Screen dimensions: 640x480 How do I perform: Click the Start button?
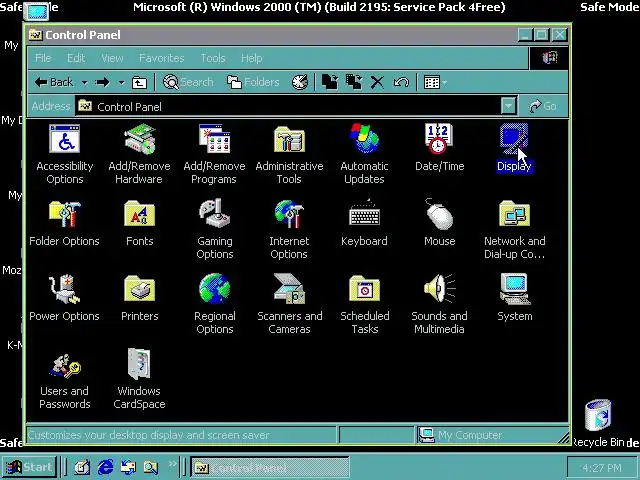pyautogui.click(x=29, y=467)
